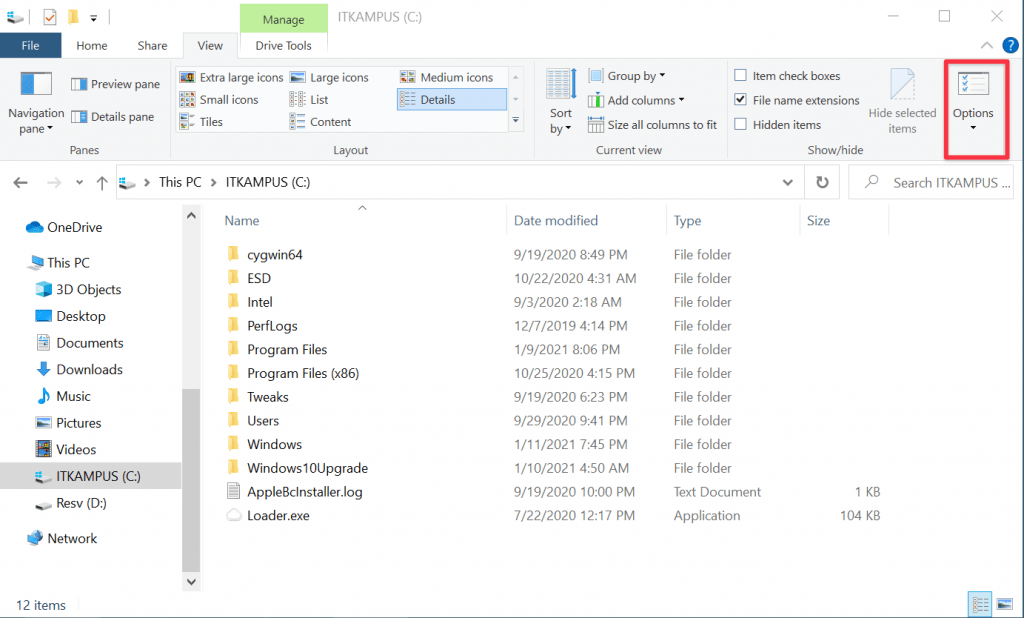
Task: Uncheck File name extensions
Action: [741, 99]
